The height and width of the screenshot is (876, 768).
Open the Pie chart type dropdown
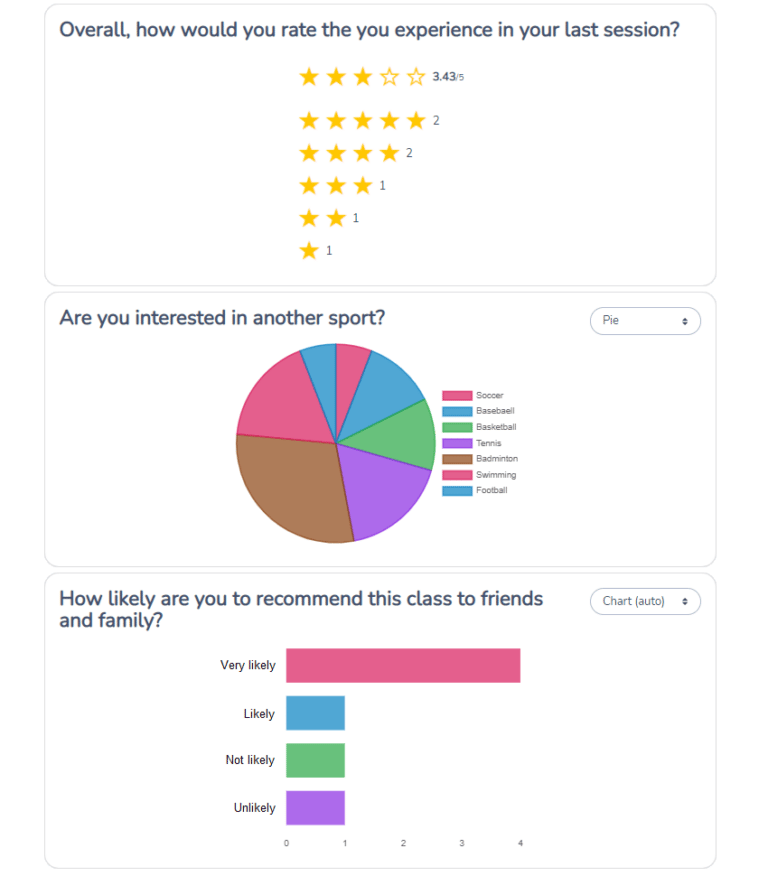(x=645, y=321)
